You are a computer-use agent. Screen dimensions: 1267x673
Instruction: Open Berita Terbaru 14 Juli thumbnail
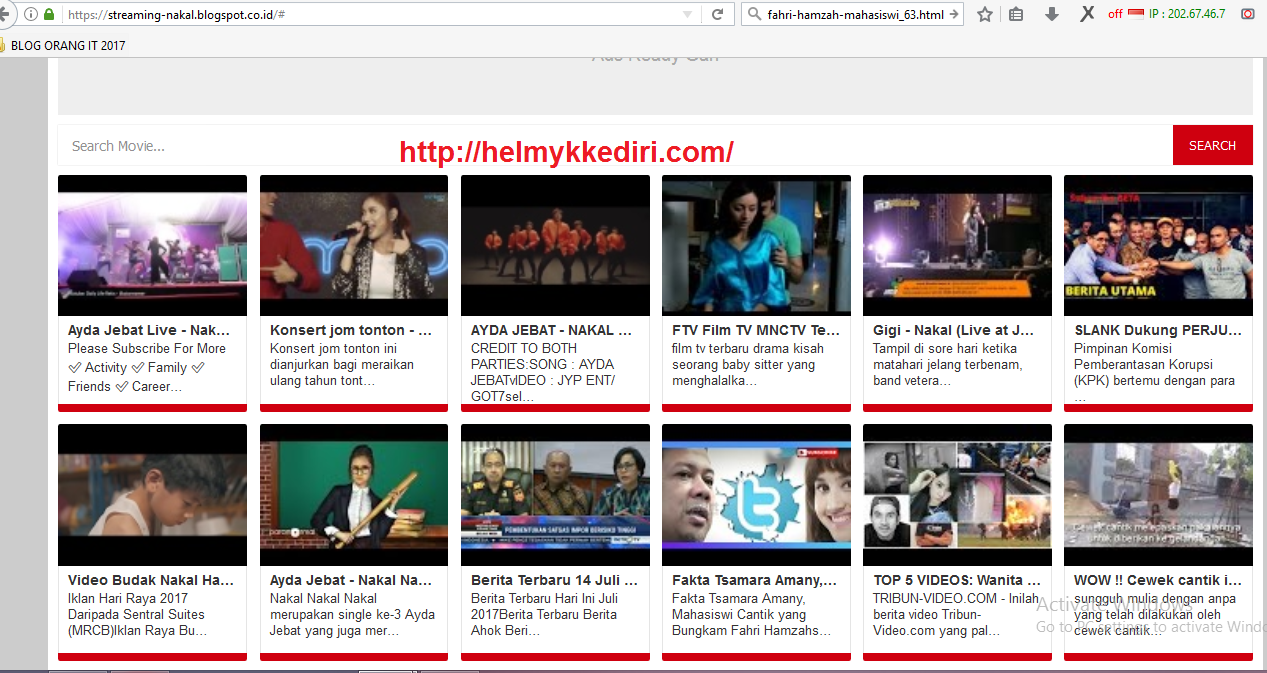click(555, 495)
